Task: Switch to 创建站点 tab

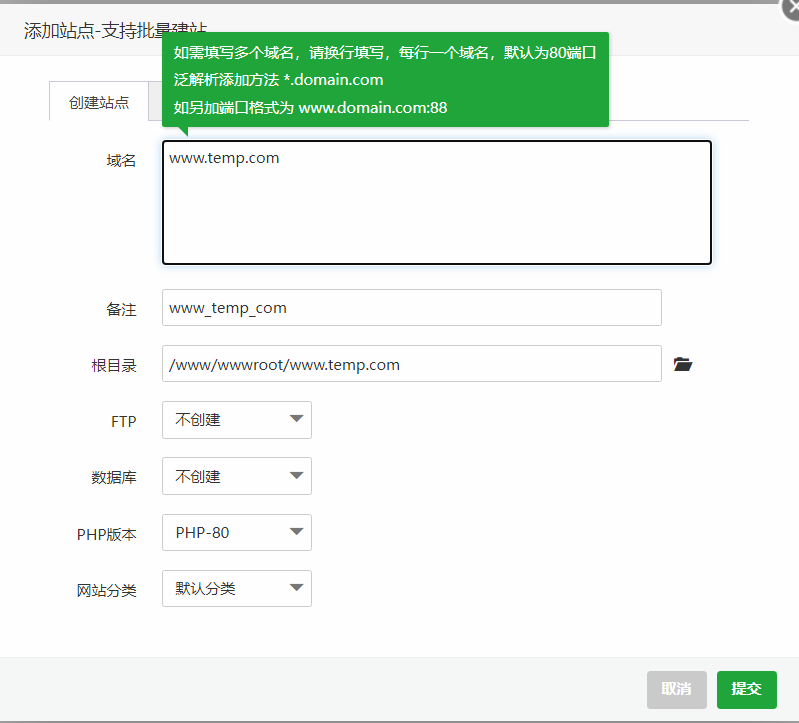Action: coord(99,102)
